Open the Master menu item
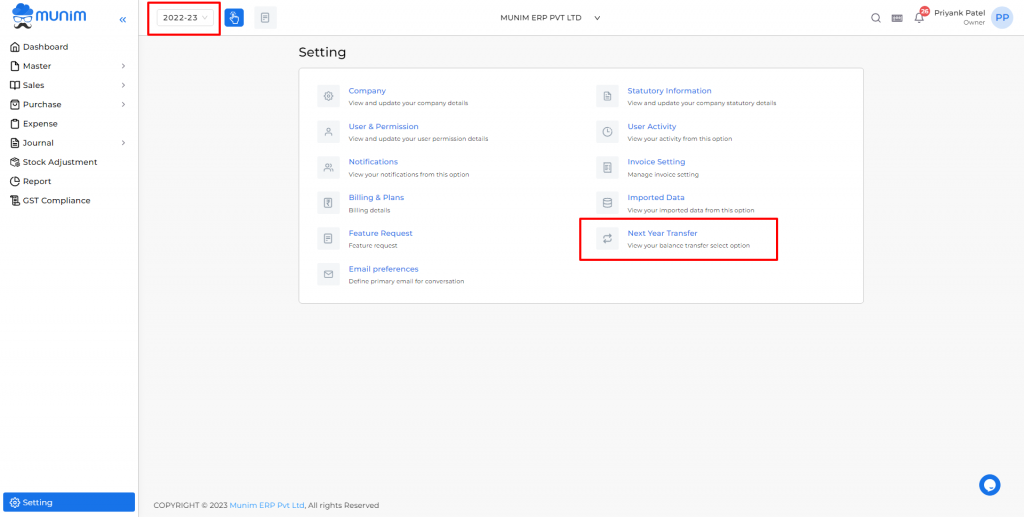This screenshot has width=1024, height=517. 37,66
